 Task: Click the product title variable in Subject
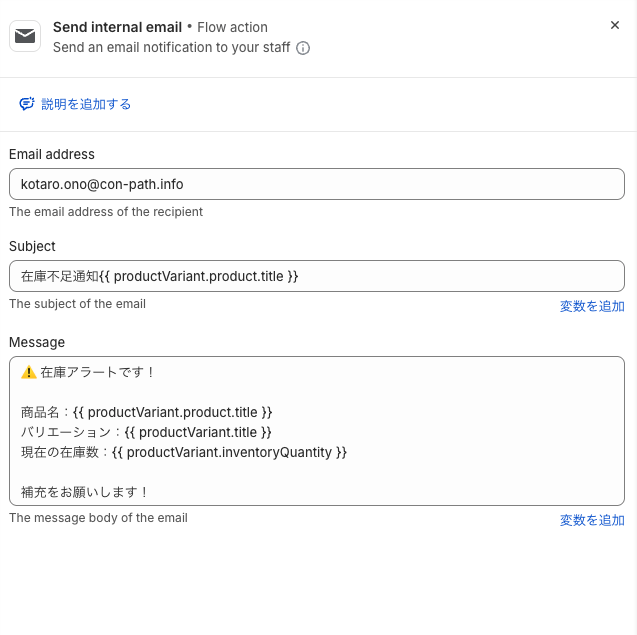pos(199,276)
